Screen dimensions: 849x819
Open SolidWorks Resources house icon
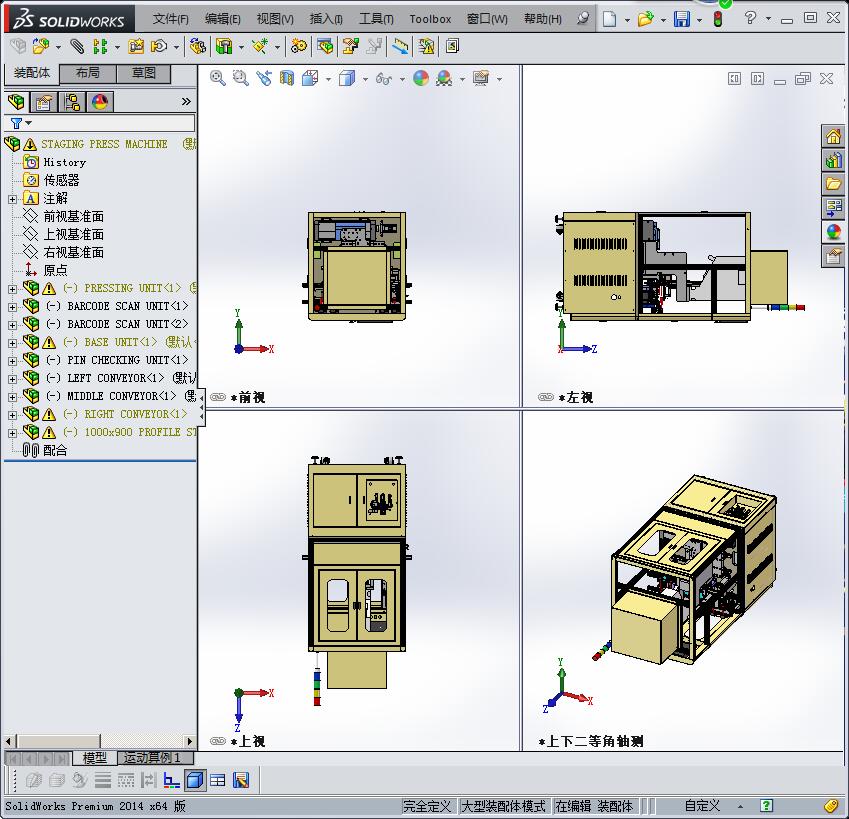[833, 136]
